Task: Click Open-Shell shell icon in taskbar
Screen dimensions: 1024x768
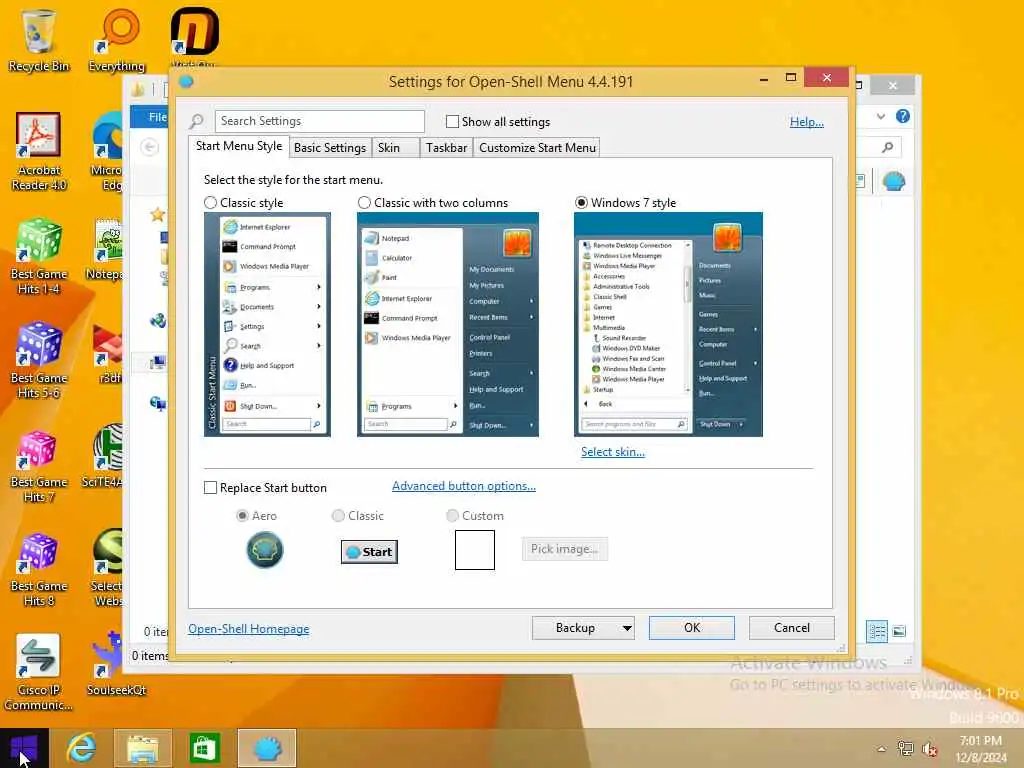Action: (x=266, y=748)
